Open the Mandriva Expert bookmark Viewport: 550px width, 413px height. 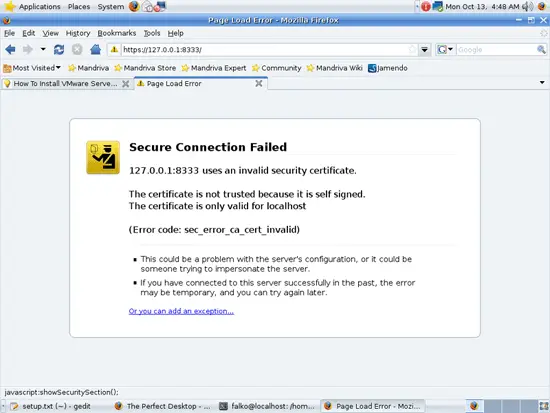[214, 68]
